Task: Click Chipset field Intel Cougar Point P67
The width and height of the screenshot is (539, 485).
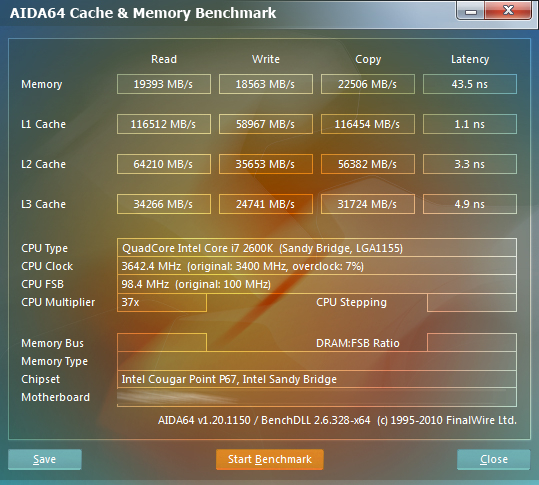Action: [317, 379]
